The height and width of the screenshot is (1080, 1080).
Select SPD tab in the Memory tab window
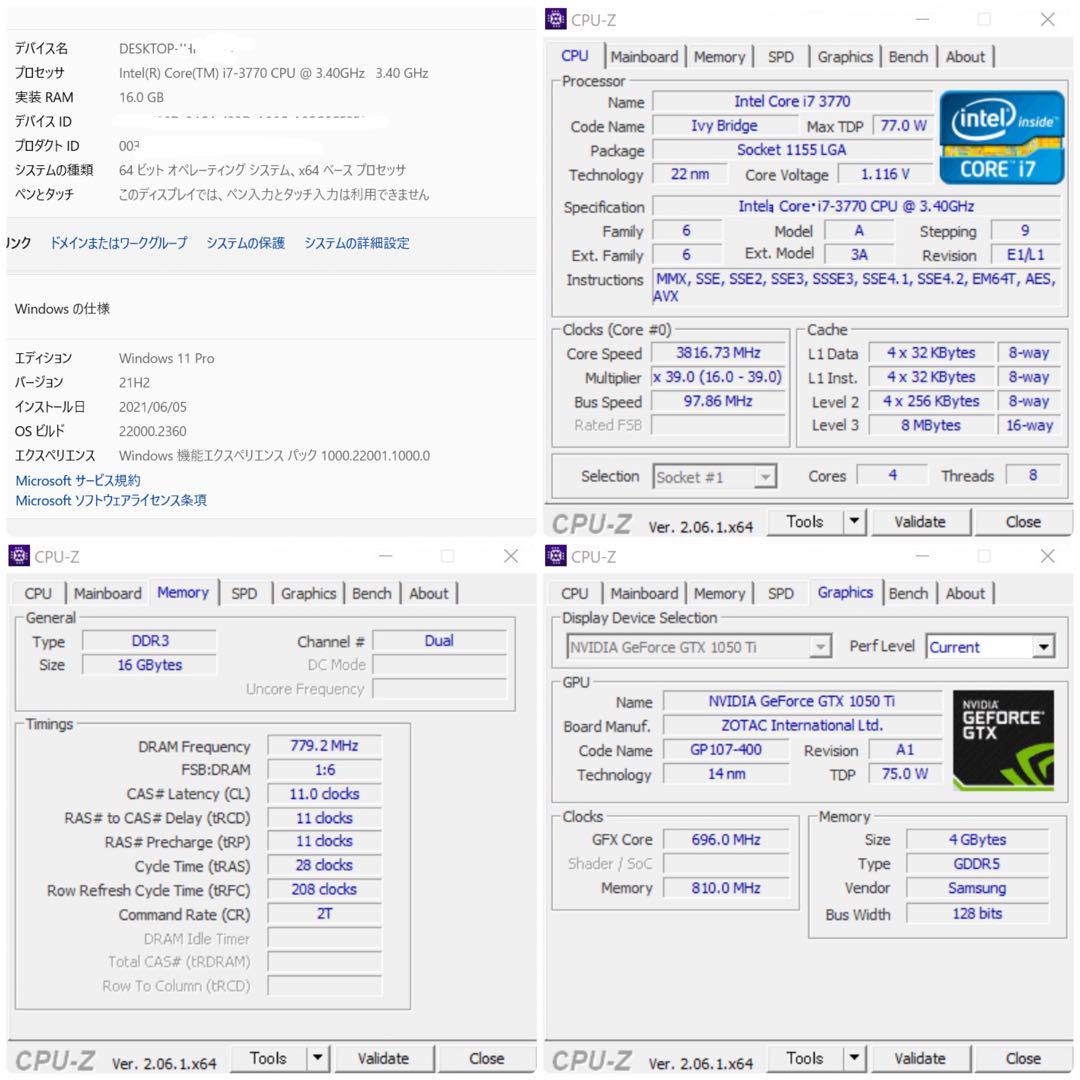coord(244,593)
